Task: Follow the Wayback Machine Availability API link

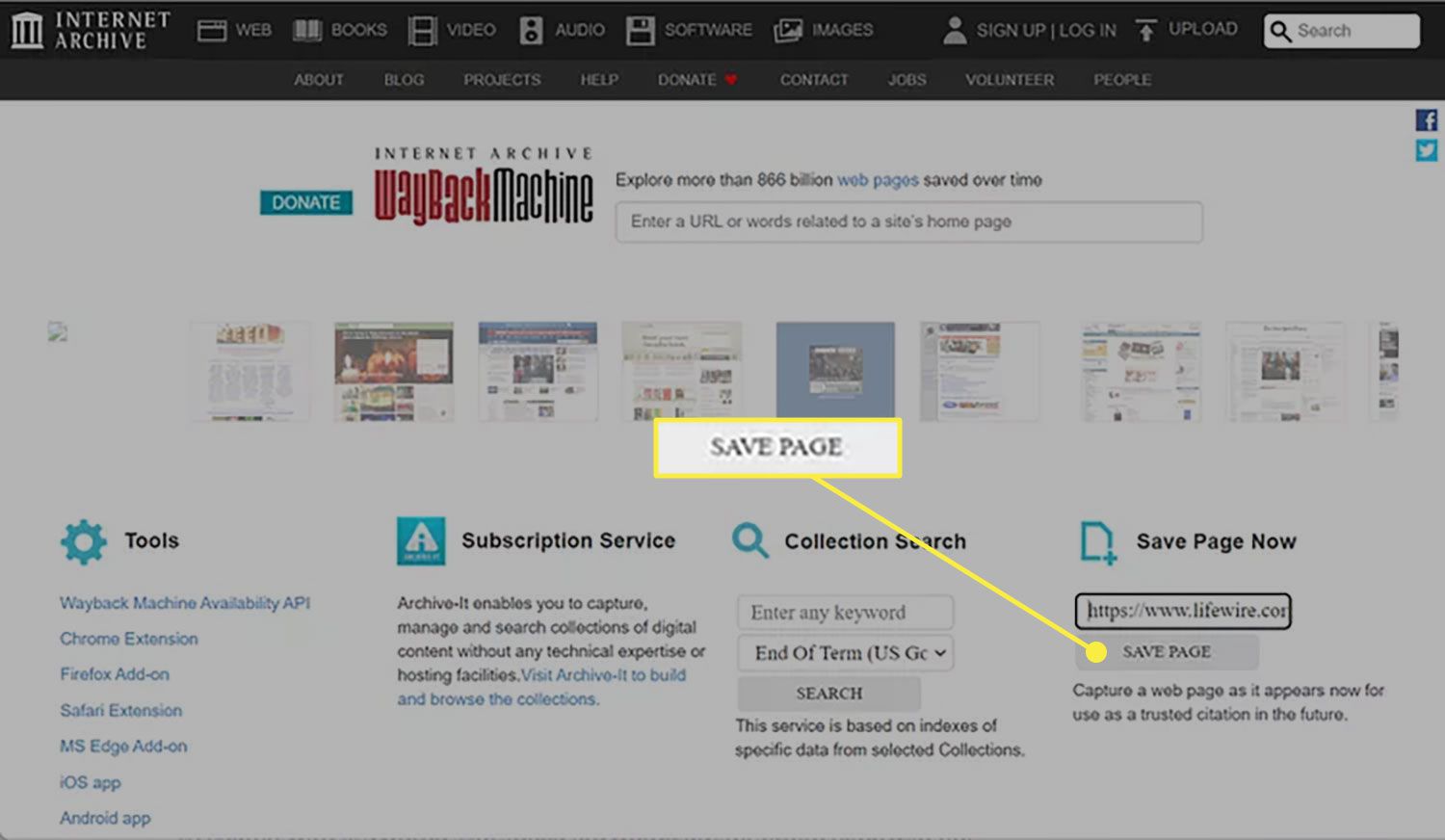Action: point(185,603)
